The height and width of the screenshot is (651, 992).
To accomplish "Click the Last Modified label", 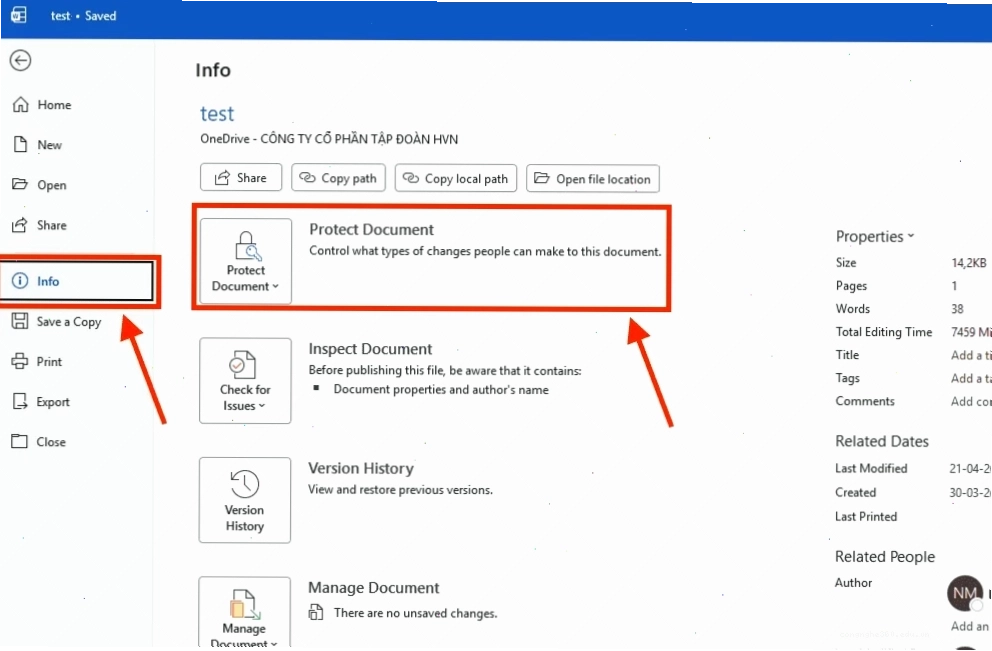I will point(871,468).
